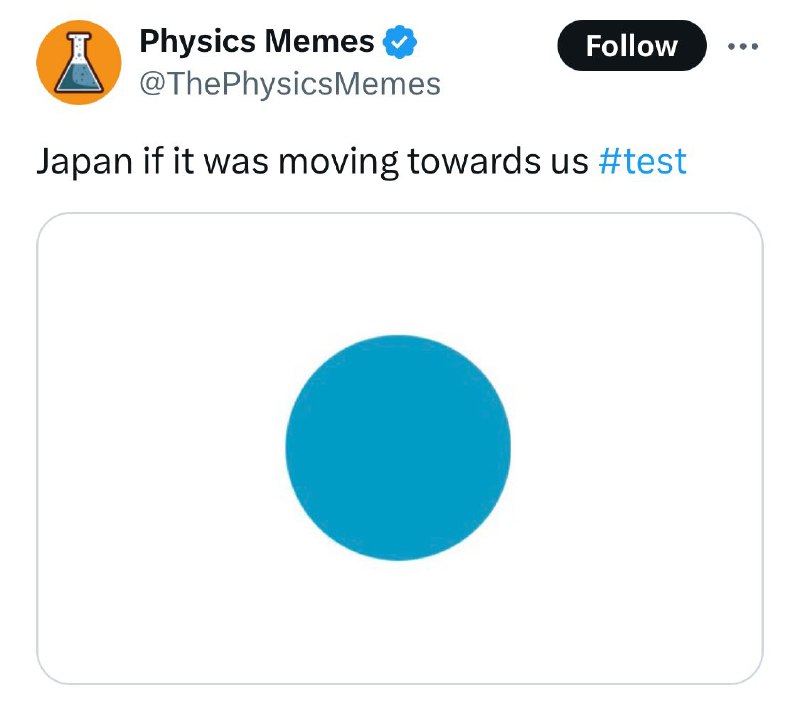Pick the teal blue circle color
This screenshot has height=708, width=800.
[x=398, y=447]
